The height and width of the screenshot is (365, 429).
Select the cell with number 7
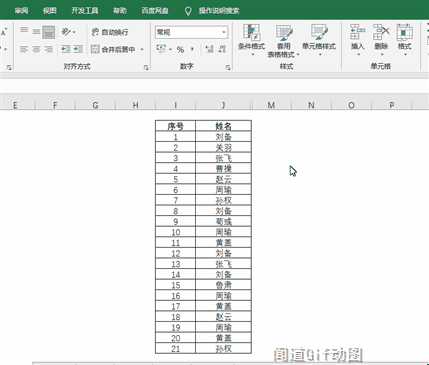pos(175,200)
